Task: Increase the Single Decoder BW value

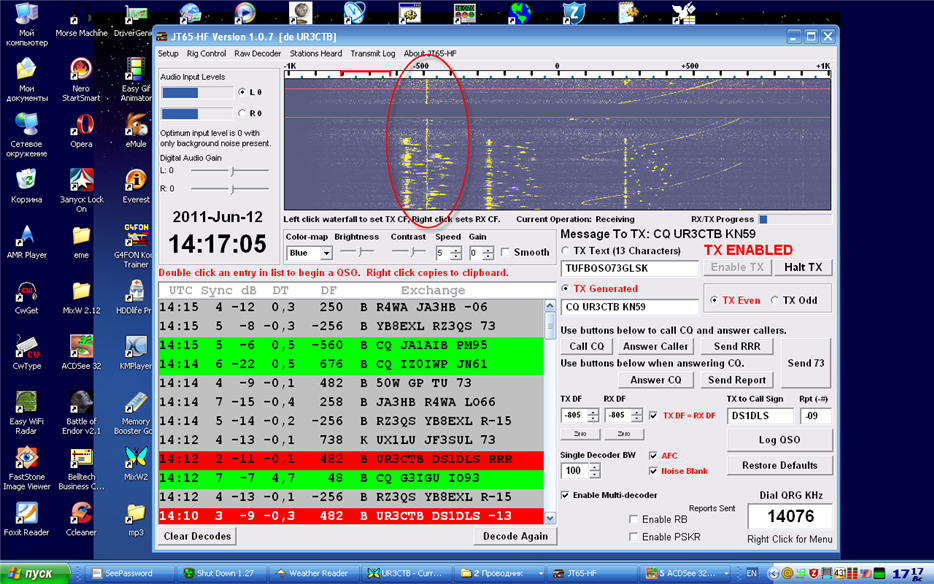Action: click(x=594, y=468)
